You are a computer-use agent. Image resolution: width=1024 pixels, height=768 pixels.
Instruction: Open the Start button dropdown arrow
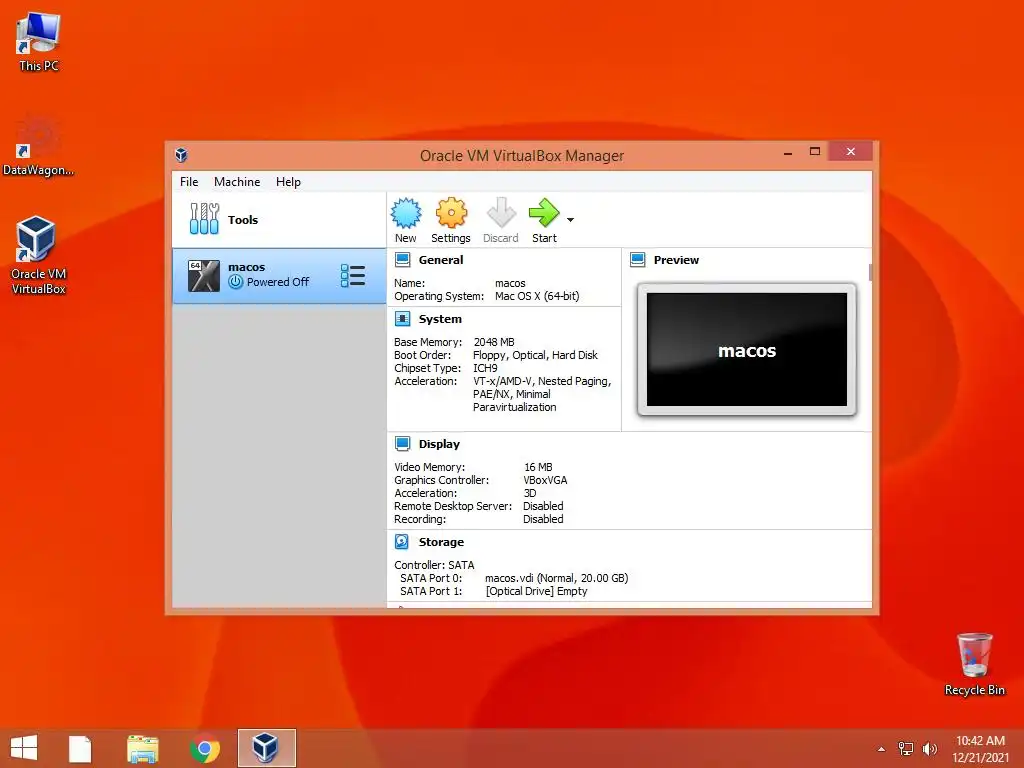[570, 220]
